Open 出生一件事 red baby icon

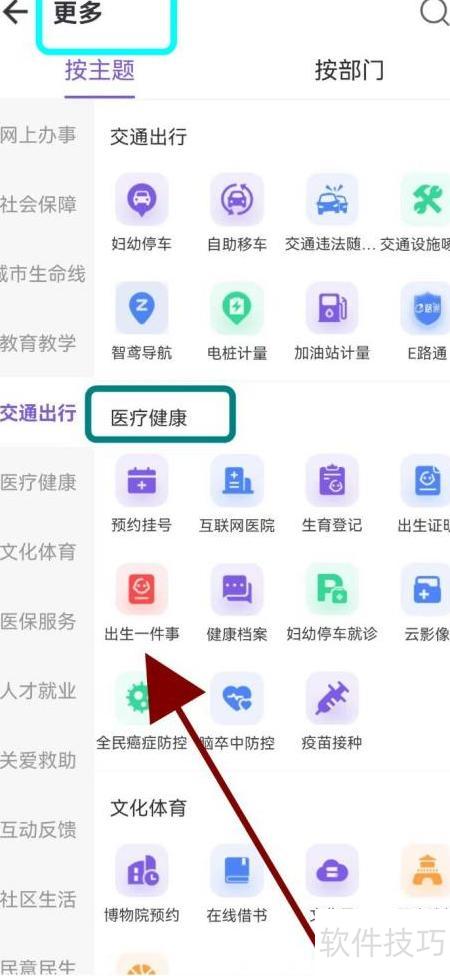141,589
